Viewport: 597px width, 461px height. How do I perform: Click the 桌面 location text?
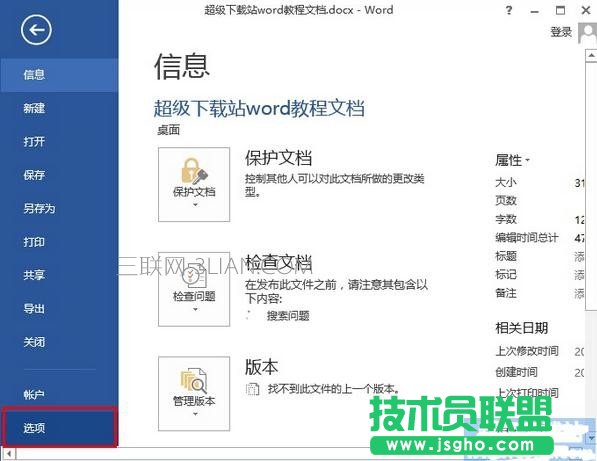pyautogui.click(x=168, y=130)
